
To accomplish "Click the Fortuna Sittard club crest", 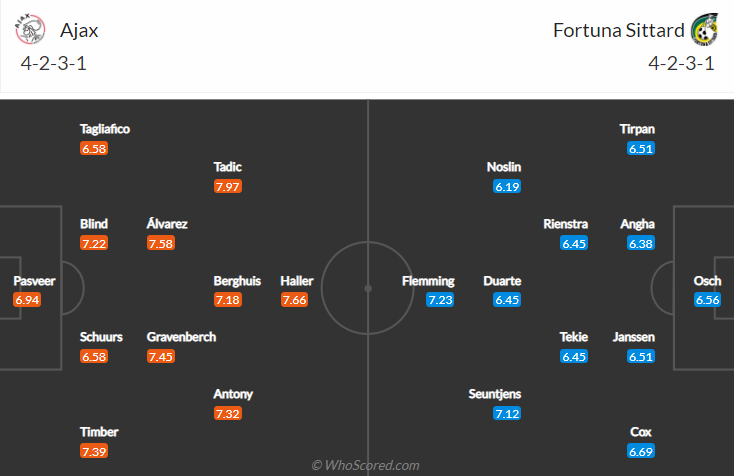I will pyautogui.click(x=706, y=31).
